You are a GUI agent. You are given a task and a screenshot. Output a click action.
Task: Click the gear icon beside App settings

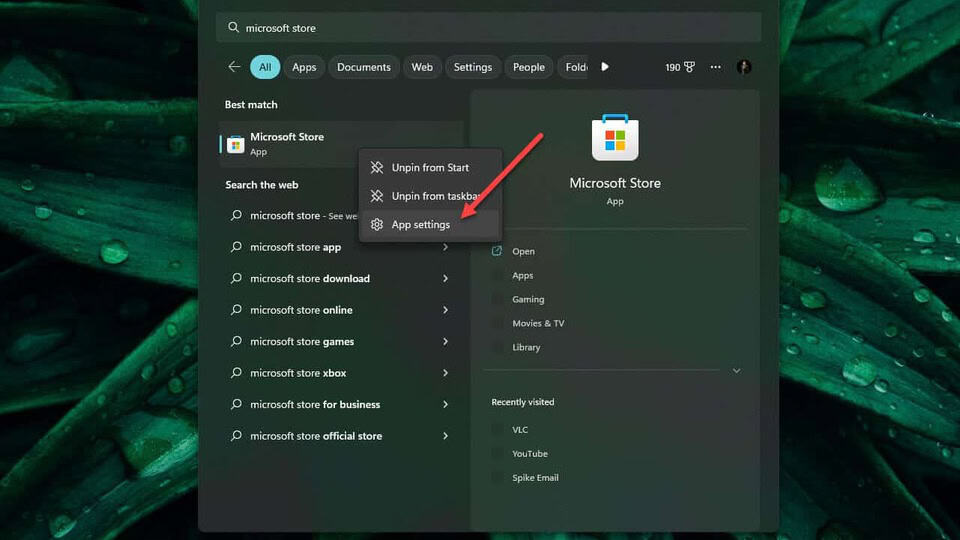(x=377, y=225)
